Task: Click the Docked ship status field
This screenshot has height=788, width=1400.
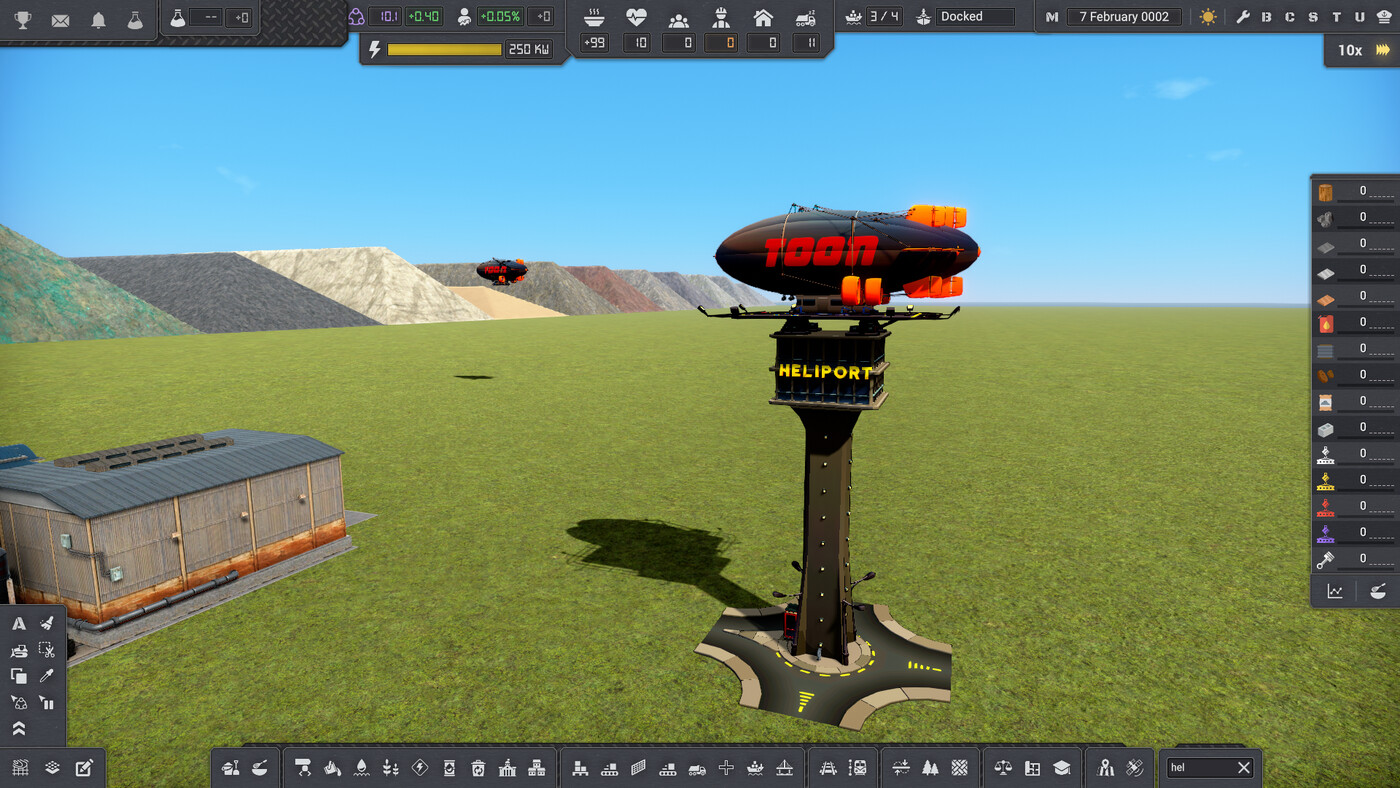Action: (976, 17)
